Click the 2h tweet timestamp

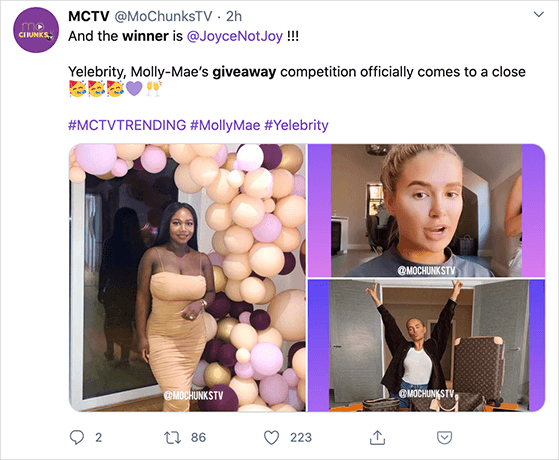pyautogui.click(x=234, y=16)
